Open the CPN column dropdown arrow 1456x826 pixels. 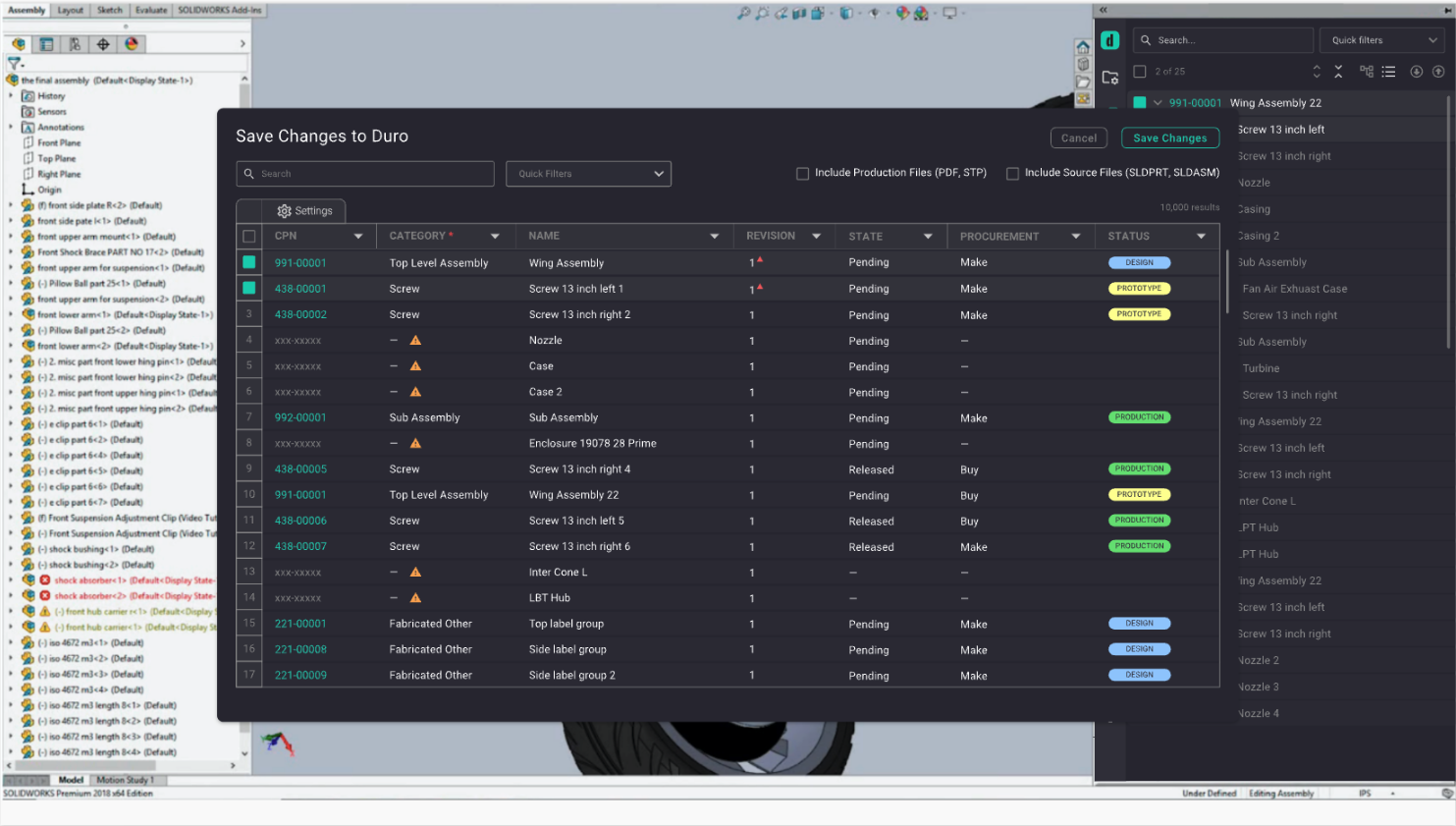click(x=358, y=237)
